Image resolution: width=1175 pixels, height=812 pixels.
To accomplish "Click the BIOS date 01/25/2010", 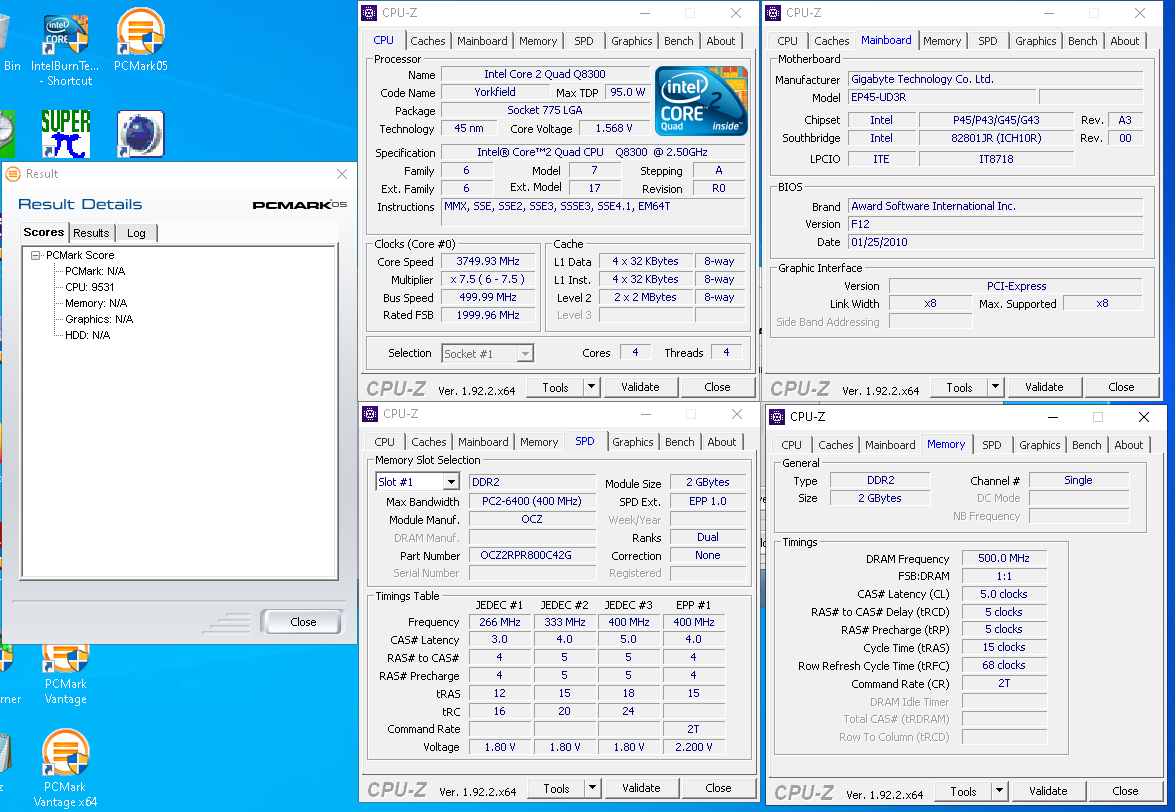I will click(x=996, y=242).
